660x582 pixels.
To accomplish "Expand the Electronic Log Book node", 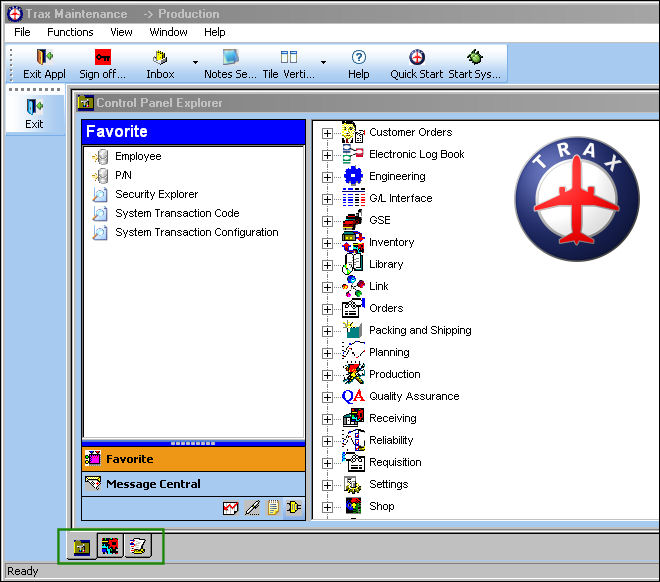I will 327,155.
